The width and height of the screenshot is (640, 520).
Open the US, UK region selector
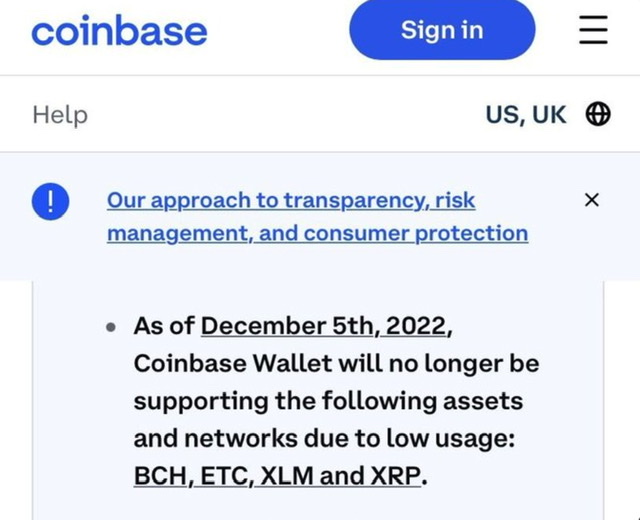(x=526, y=115)
